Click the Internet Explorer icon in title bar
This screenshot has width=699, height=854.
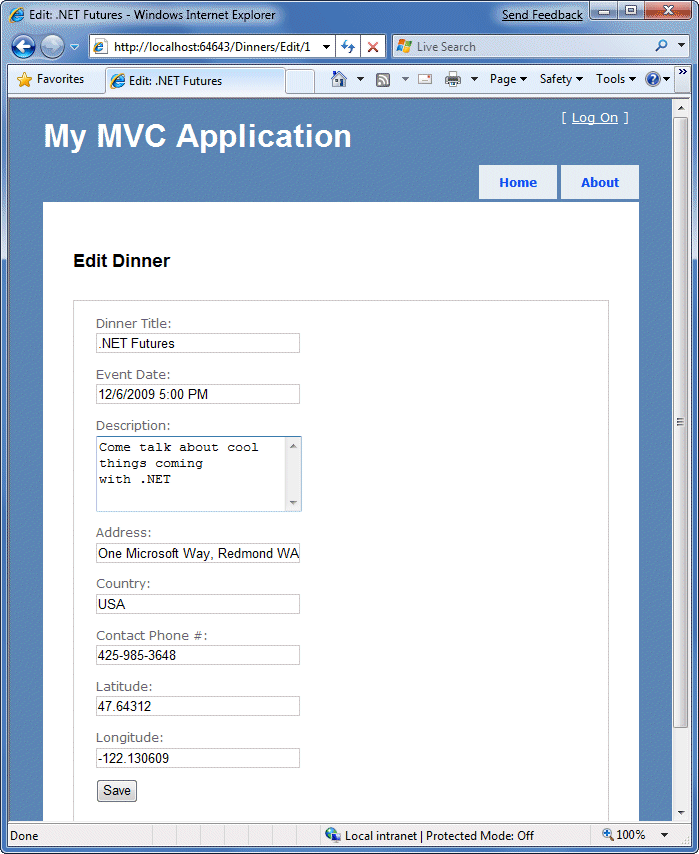point(17,15)
